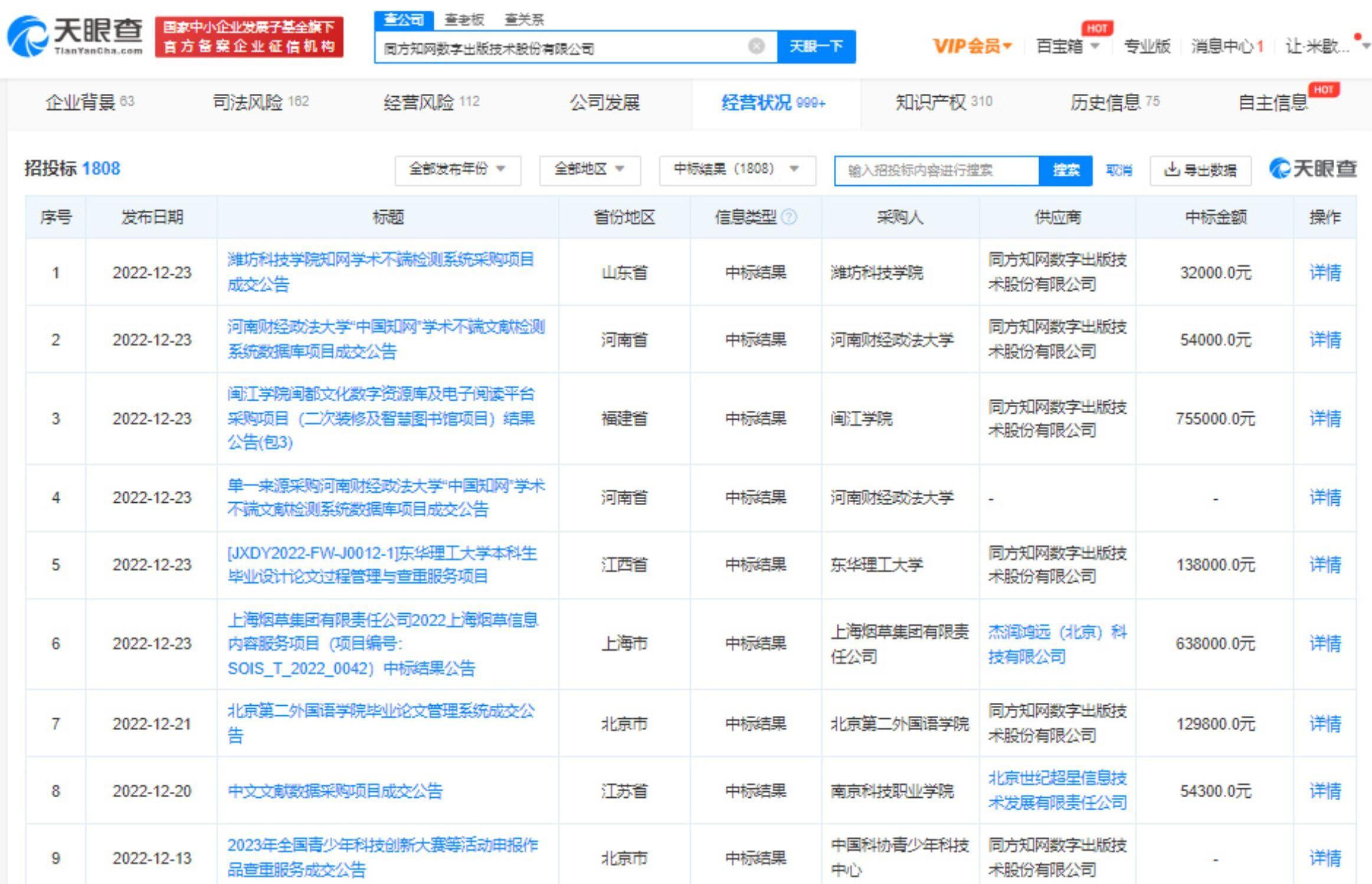The height and width of the screenshot is (884, 1372).
Task: Click the info question mark beside 信息类型
Action: [788, 218]
